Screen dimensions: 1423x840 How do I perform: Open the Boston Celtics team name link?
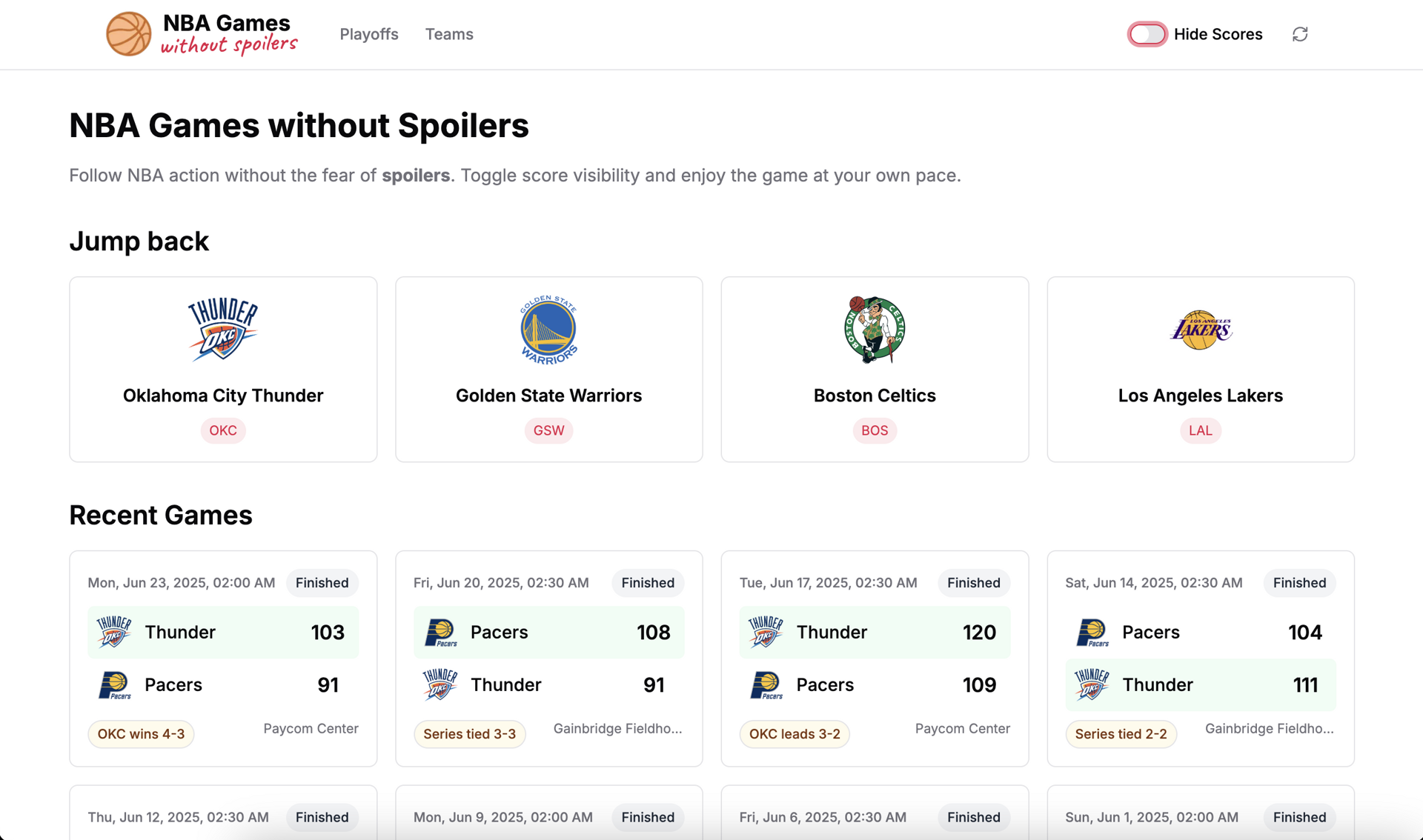(x=875, y=396)
